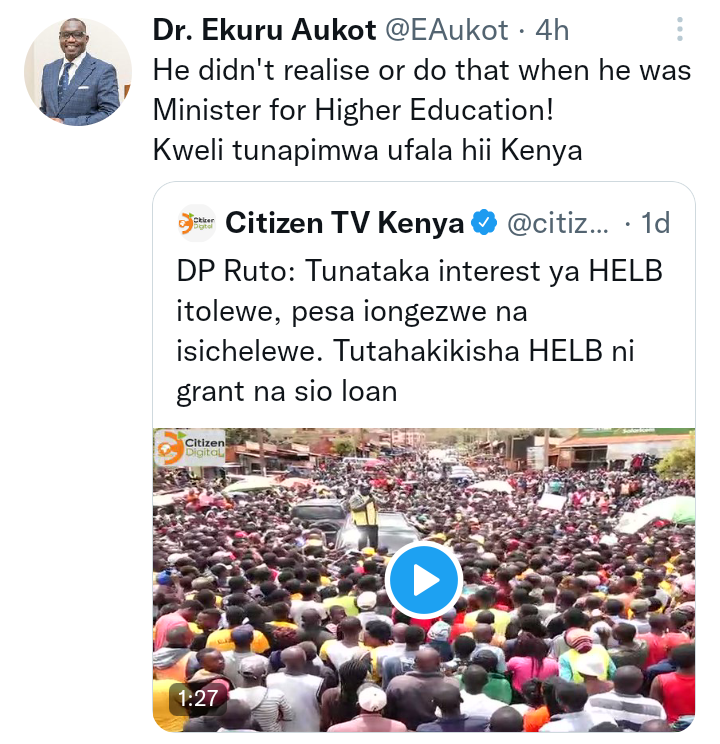Screen dimensions: 720x744
Task: Open the three-dot tweet options menu
Action: [x=680, y=29]
